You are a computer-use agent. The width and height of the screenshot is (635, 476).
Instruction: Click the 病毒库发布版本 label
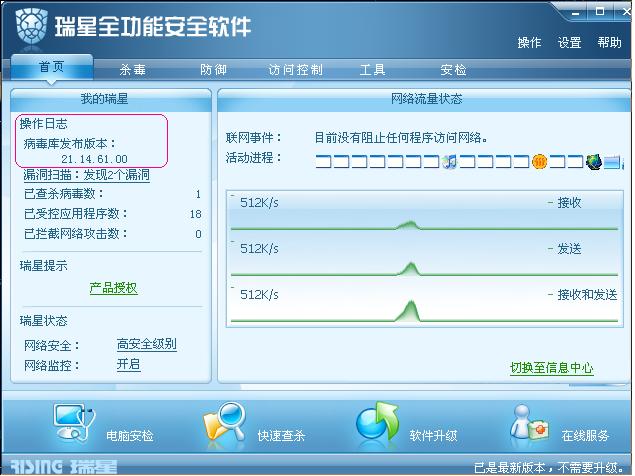(x=70, y=143)
